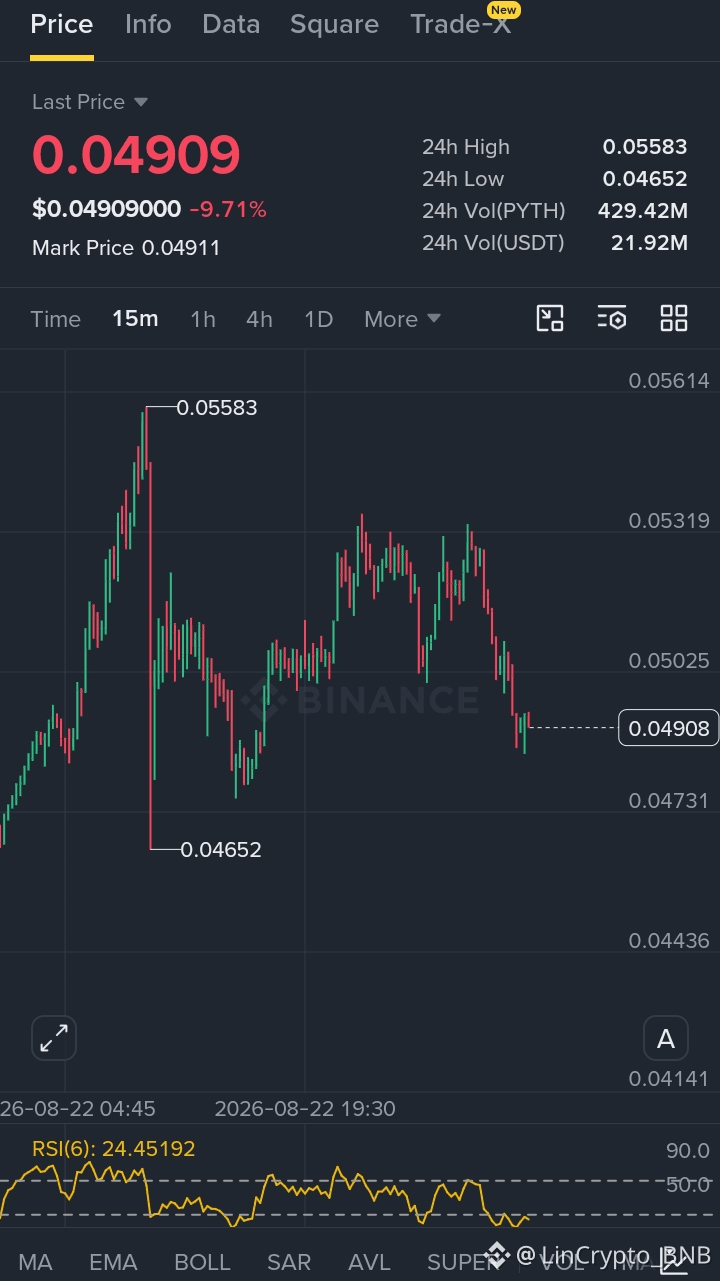Select the 15m interval
The width and height of the screenshot is (720, 1281).
tap(135, 319)
